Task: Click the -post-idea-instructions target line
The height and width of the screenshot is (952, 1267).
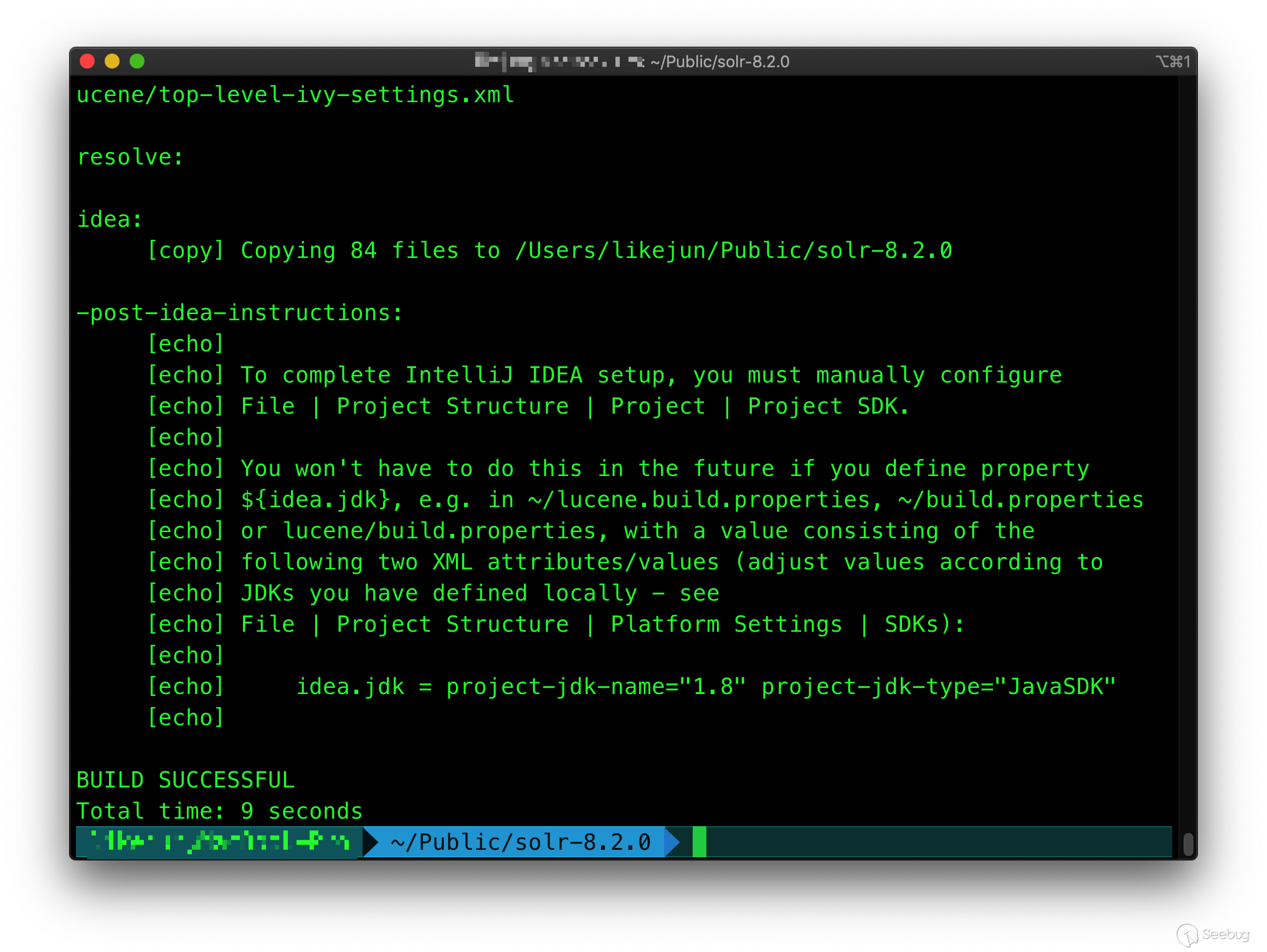Action: pos(240,313)
